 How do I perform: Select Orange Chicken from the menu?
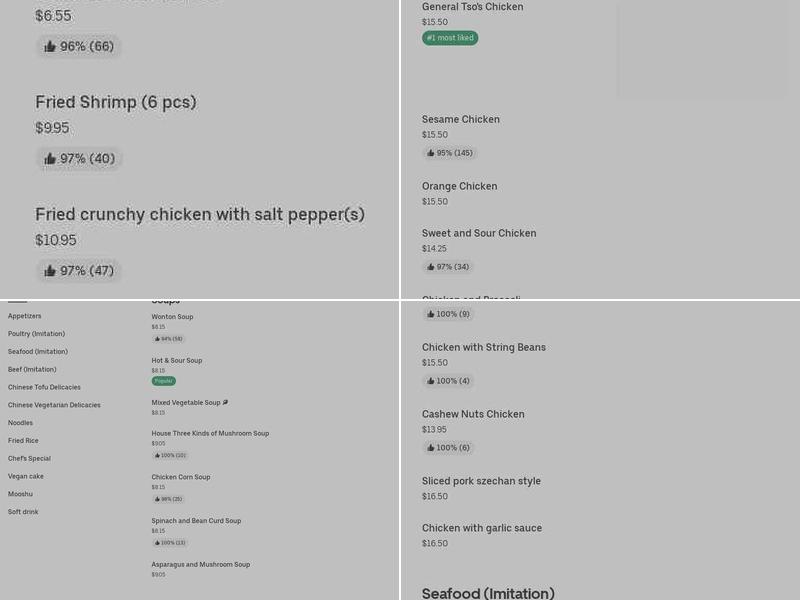(459, 186)
